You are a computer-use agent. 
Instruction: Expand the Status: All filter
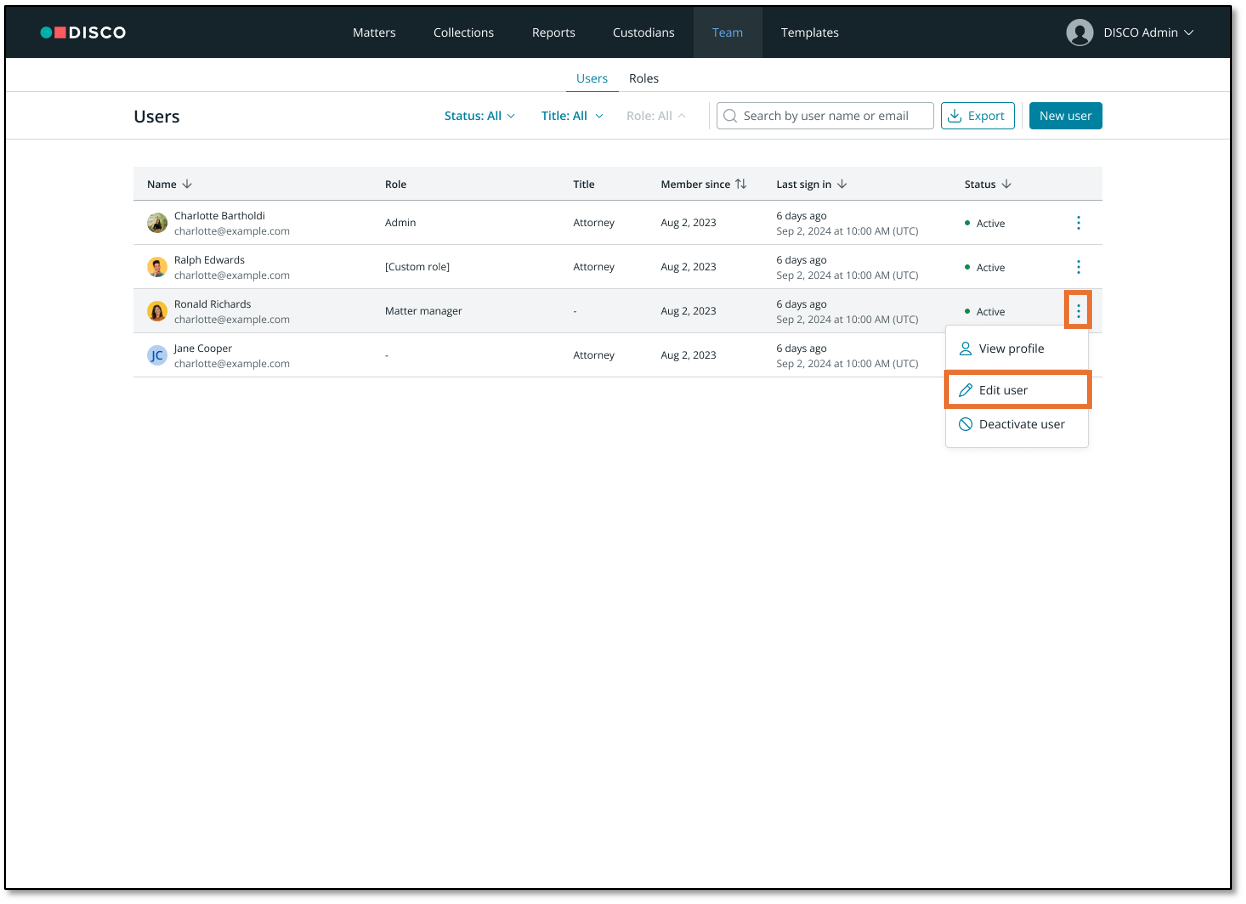click(x=479, y=116)
